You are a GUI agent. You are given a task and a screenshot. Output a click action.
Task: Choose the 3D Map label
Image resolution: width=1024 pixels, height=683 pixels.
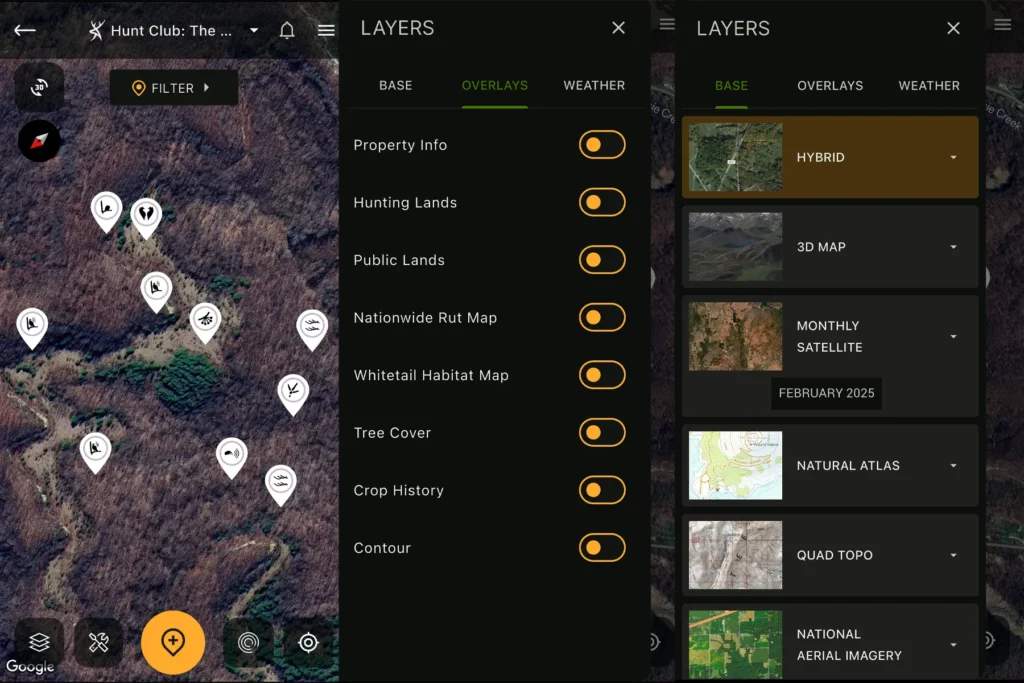[x=821, y=247]
